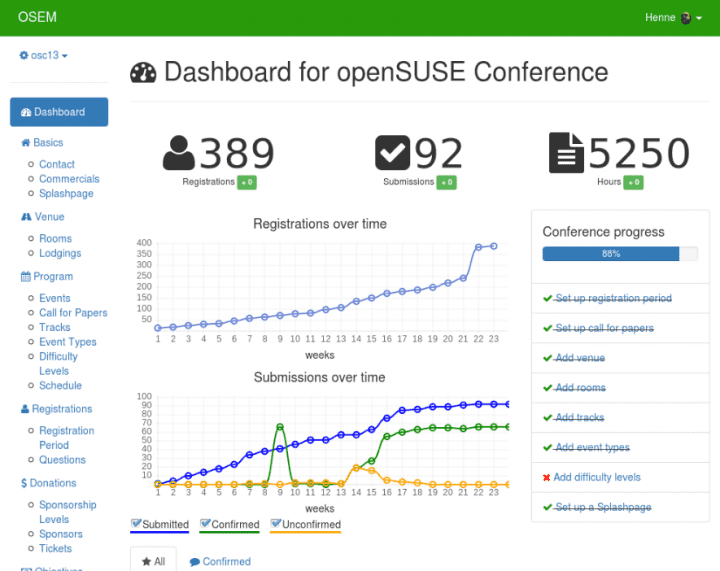
Task: Click the green check beside Add tracks
Action: [547, 418]
